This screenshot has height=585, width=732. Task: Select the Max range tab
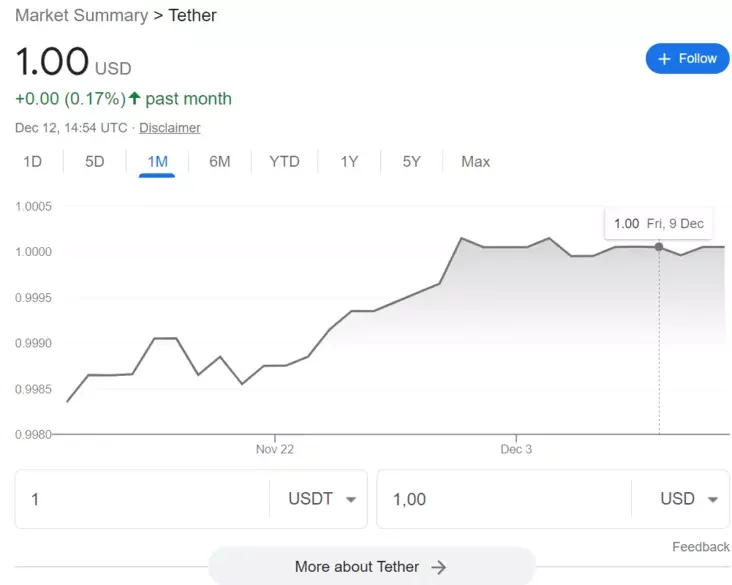475,161
